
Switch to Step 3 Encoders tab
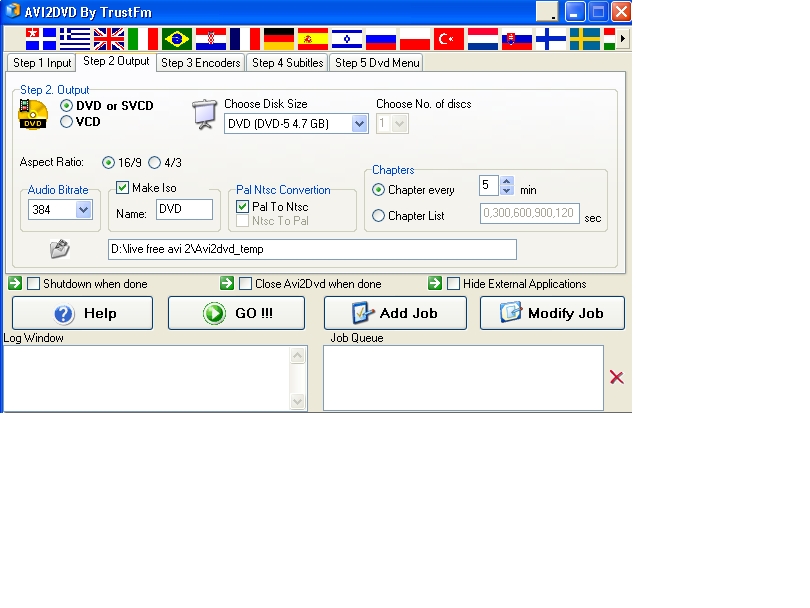point(200,63)
